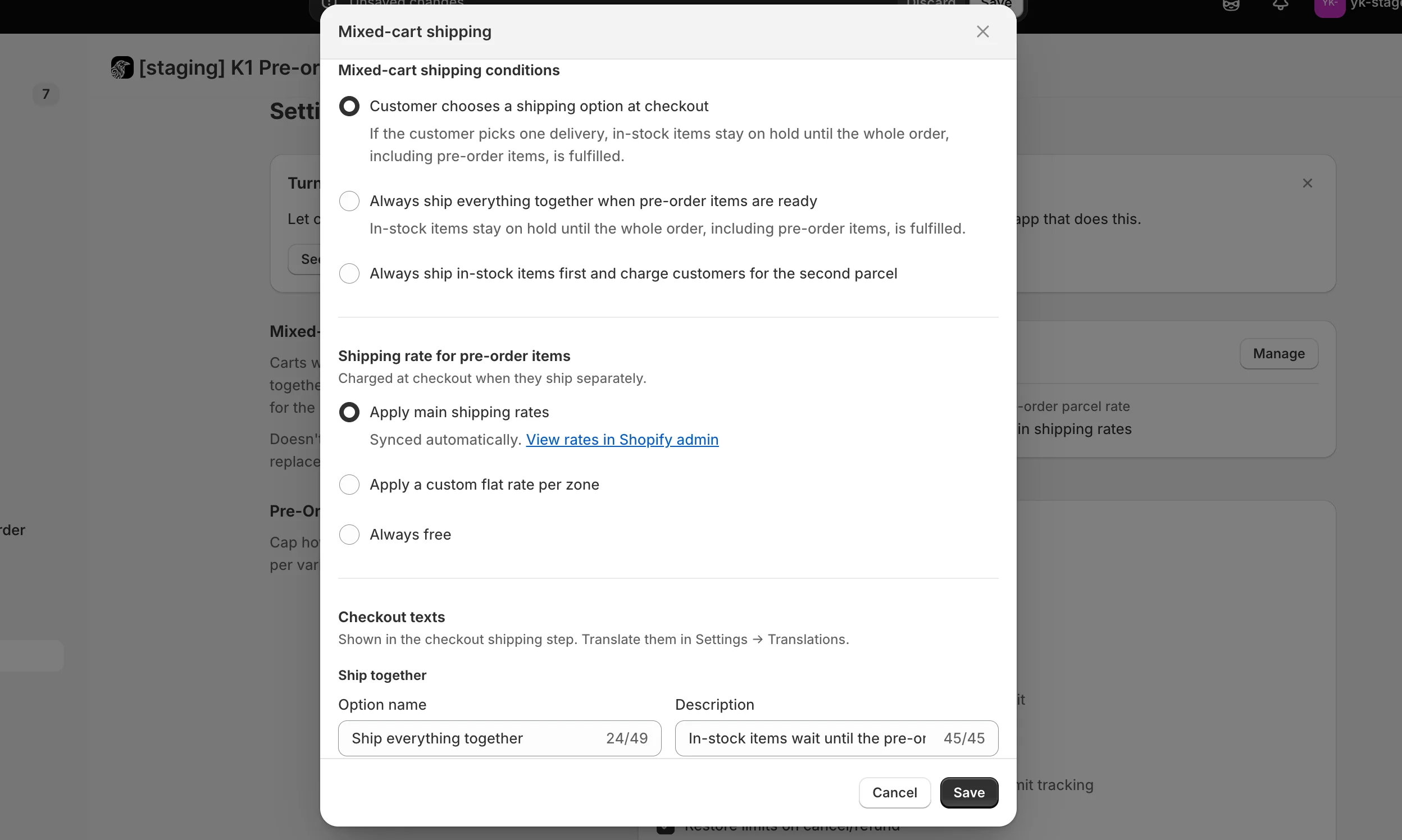Click the 45/45 character counter
The width and height of the screenshot is (1402, 840).
(964, 738)
